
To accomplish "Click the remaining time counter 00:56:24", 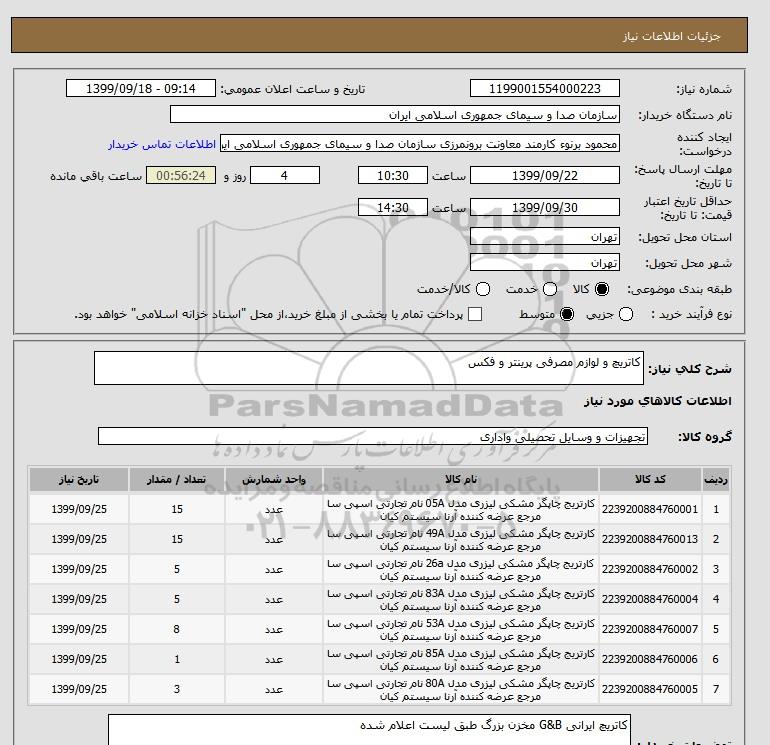I will (x=181, y=175).
